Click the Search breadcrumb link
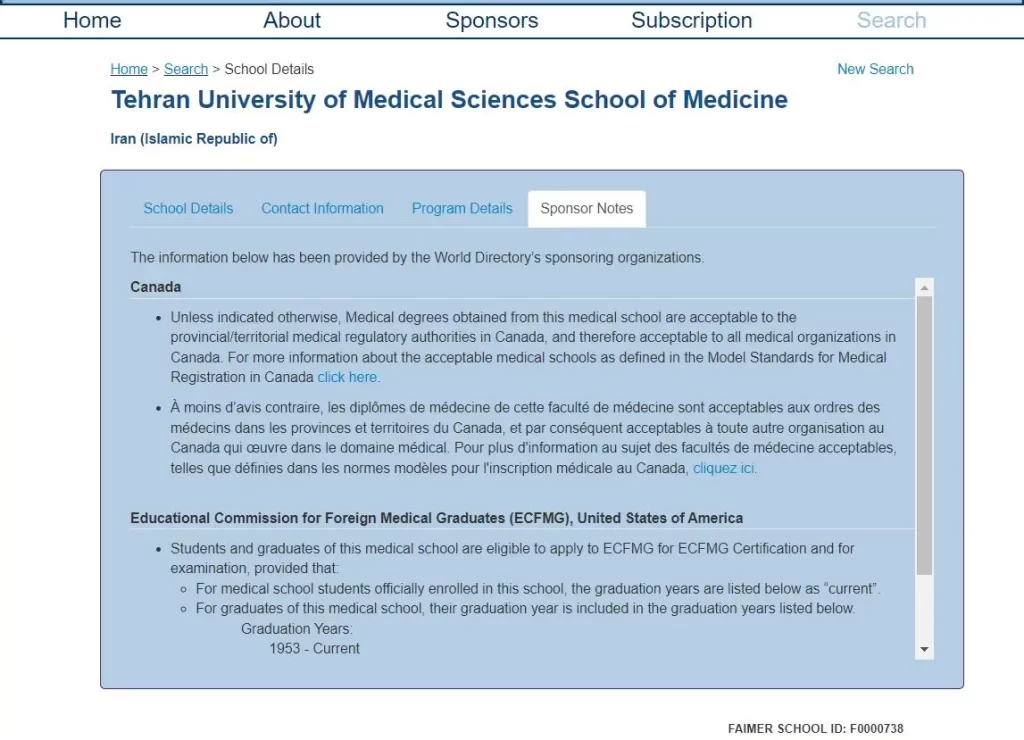Screen dimensions: 1024x740 click(186, 69)
